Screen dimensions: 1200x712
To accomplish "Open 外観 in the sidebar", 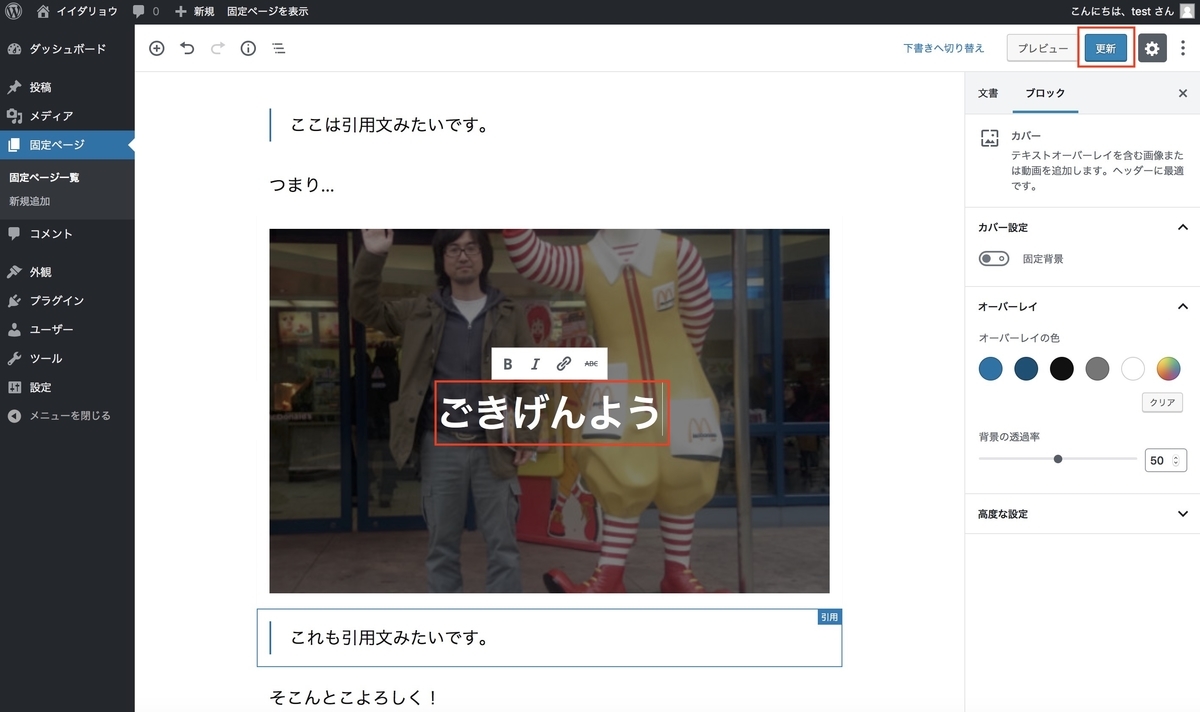I will pyautogui.click(x=67, y=272).
